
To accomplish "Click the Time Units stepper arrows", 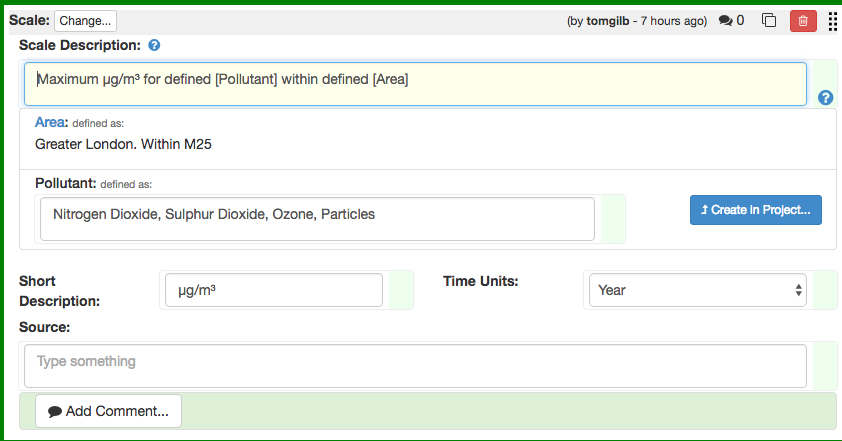I will pos(799,290).
